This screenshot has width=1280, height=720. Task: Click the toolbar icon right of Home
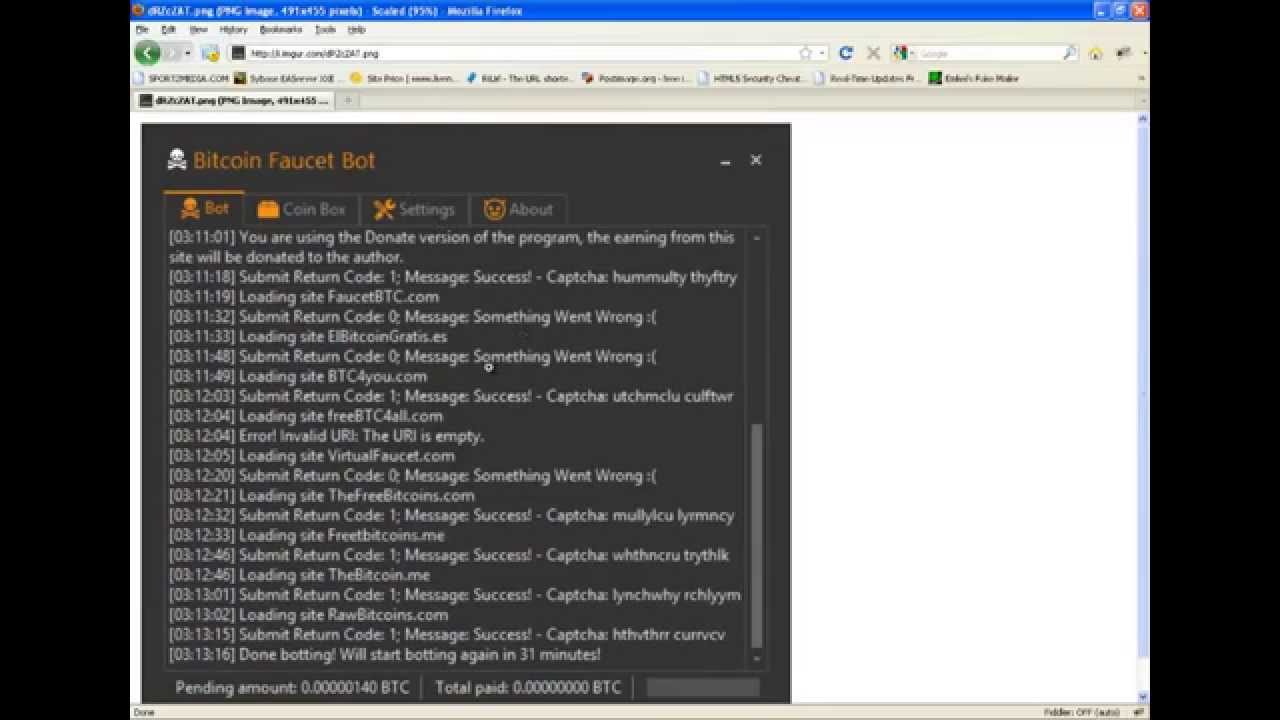point(1123,53)
